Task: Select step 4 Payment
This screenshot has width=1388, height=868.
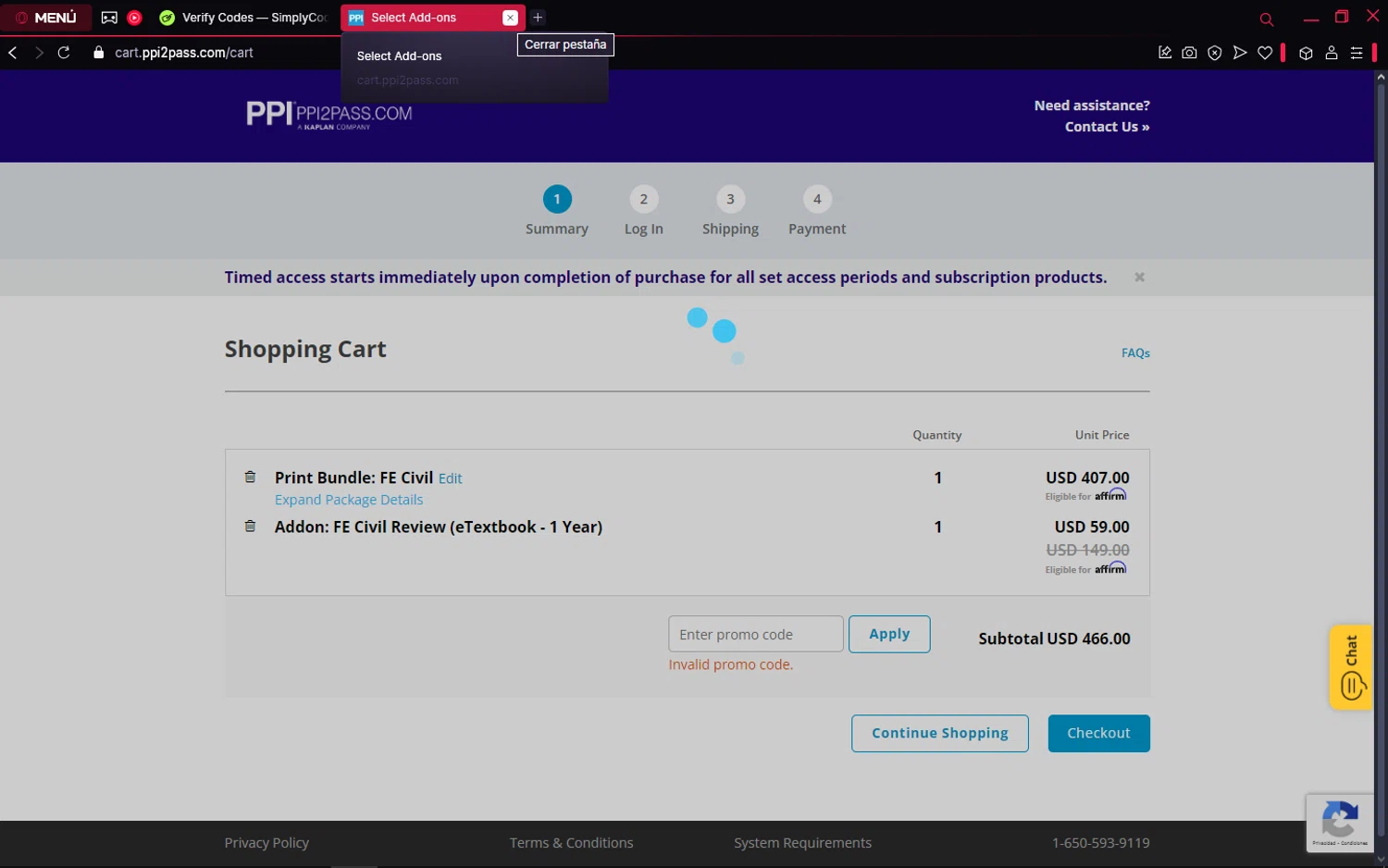Action: [x=817, y=211]
